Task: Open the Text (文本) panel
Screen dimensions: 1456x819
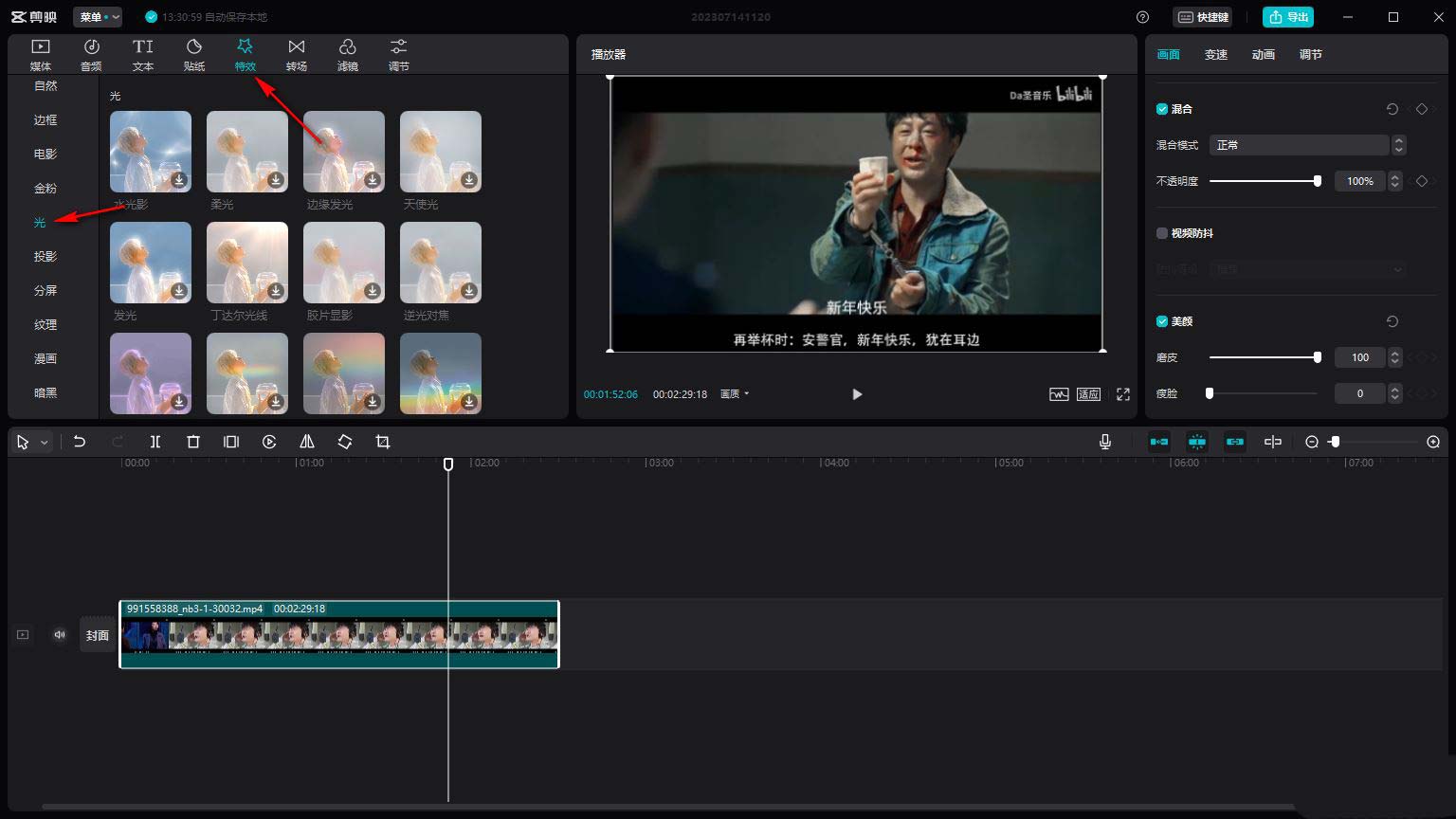Action: [x=143, y=55]
